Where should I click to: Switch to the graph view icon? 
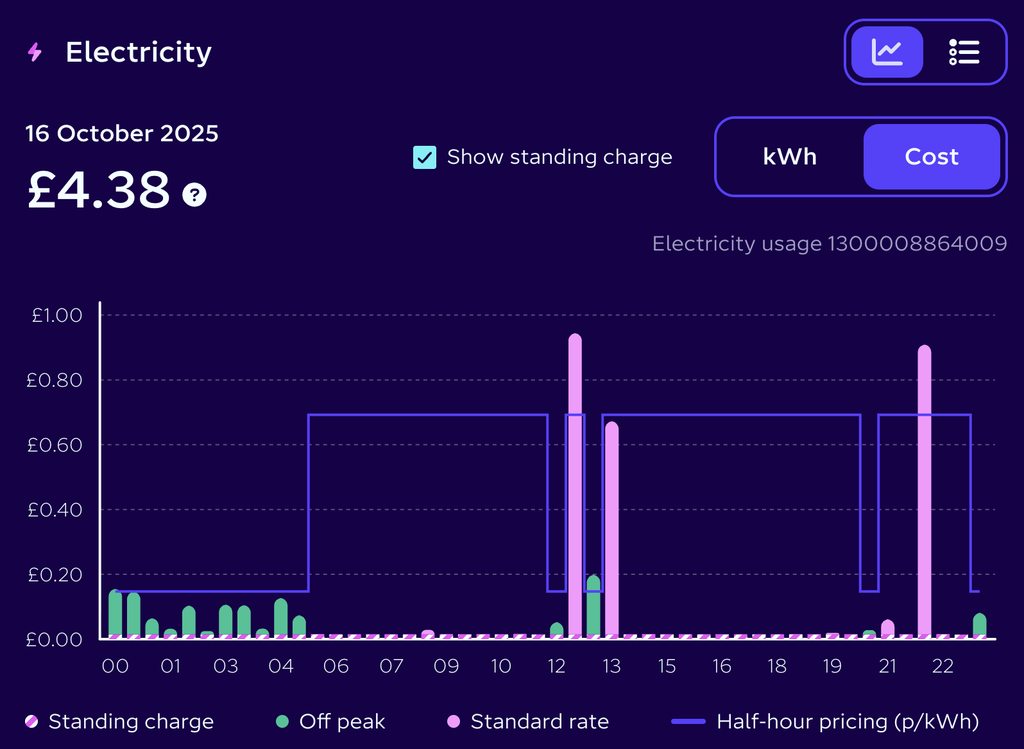tap(887, 52)
